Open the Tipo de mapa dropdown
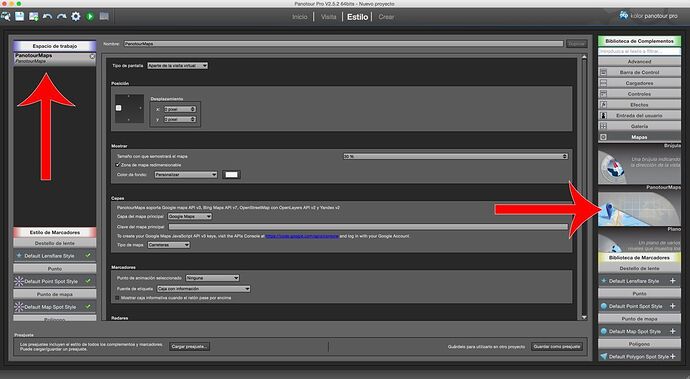 pyautogui.click(x=169, y=245)
